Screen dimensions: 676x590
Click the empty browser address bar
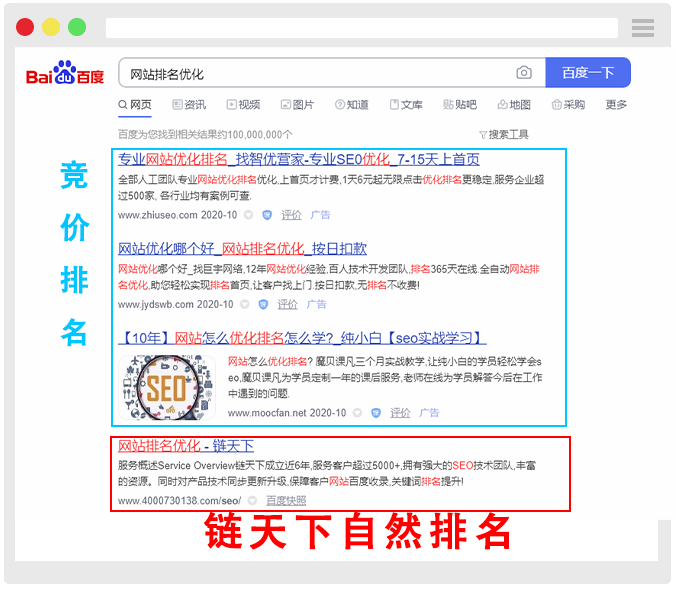point(362,28)
